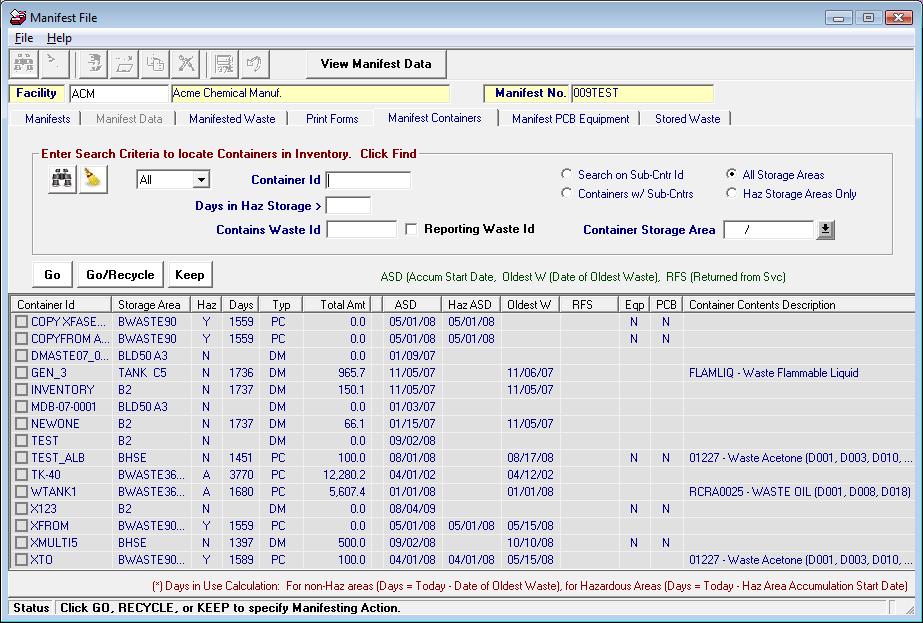Click the View Manifest Data button
923x623 pixels.
[376, 64]
